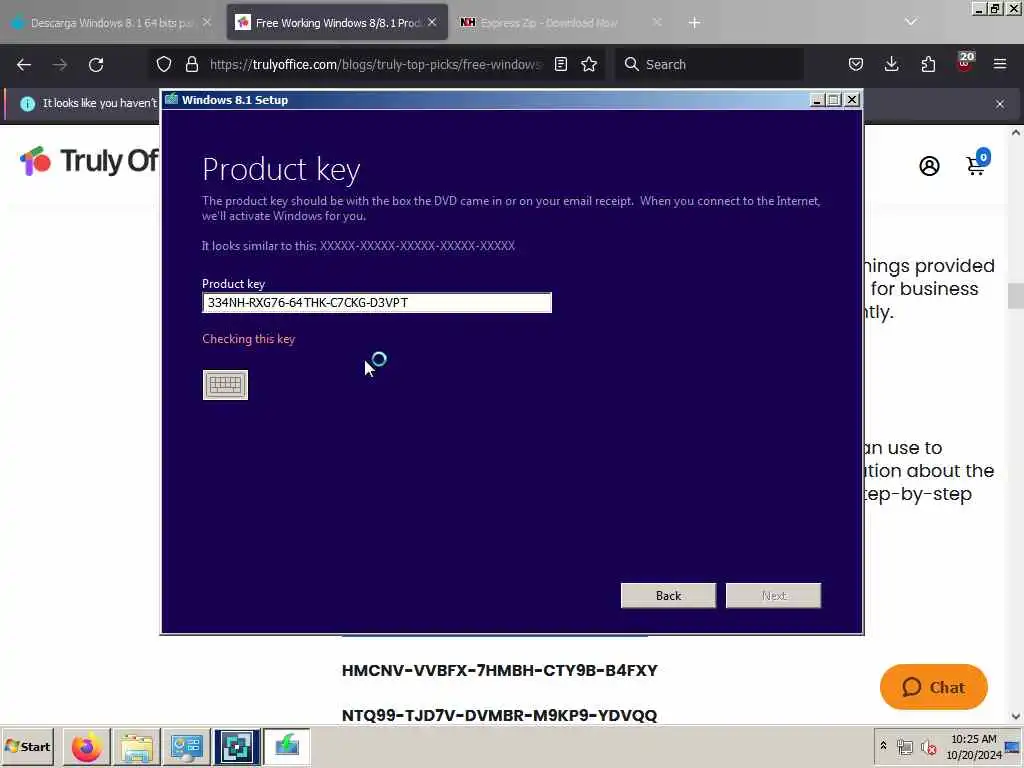
Task: Click the Truly Office logo
Action: (x=88, y=161)
